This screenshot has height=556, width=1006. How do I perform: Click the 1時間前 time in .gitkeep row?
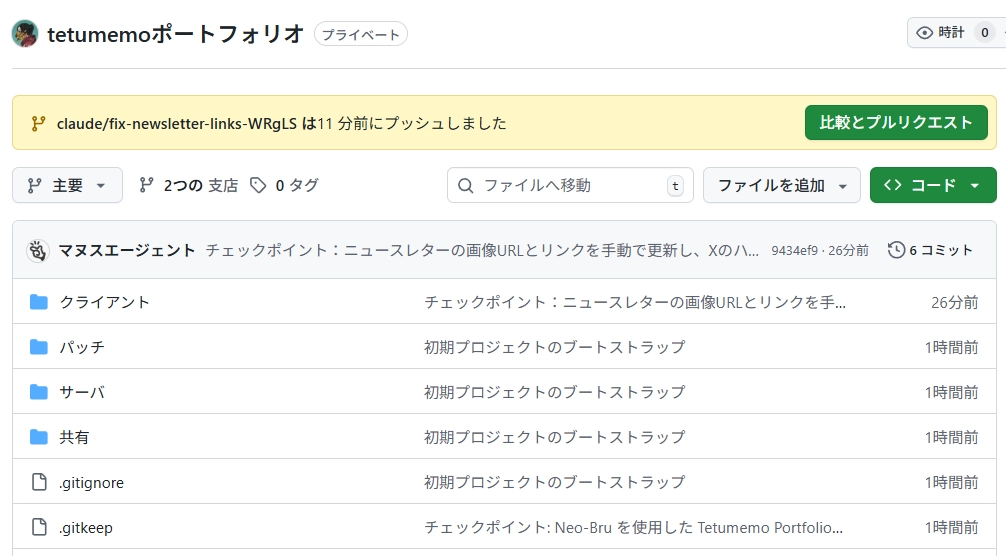tap(951, 527)
